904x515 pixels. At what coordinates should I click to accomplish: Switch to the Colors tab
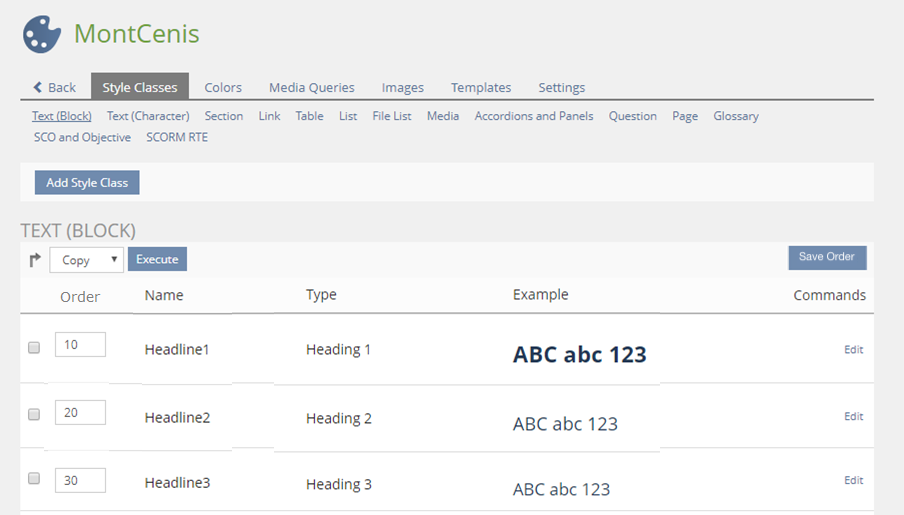223,88
